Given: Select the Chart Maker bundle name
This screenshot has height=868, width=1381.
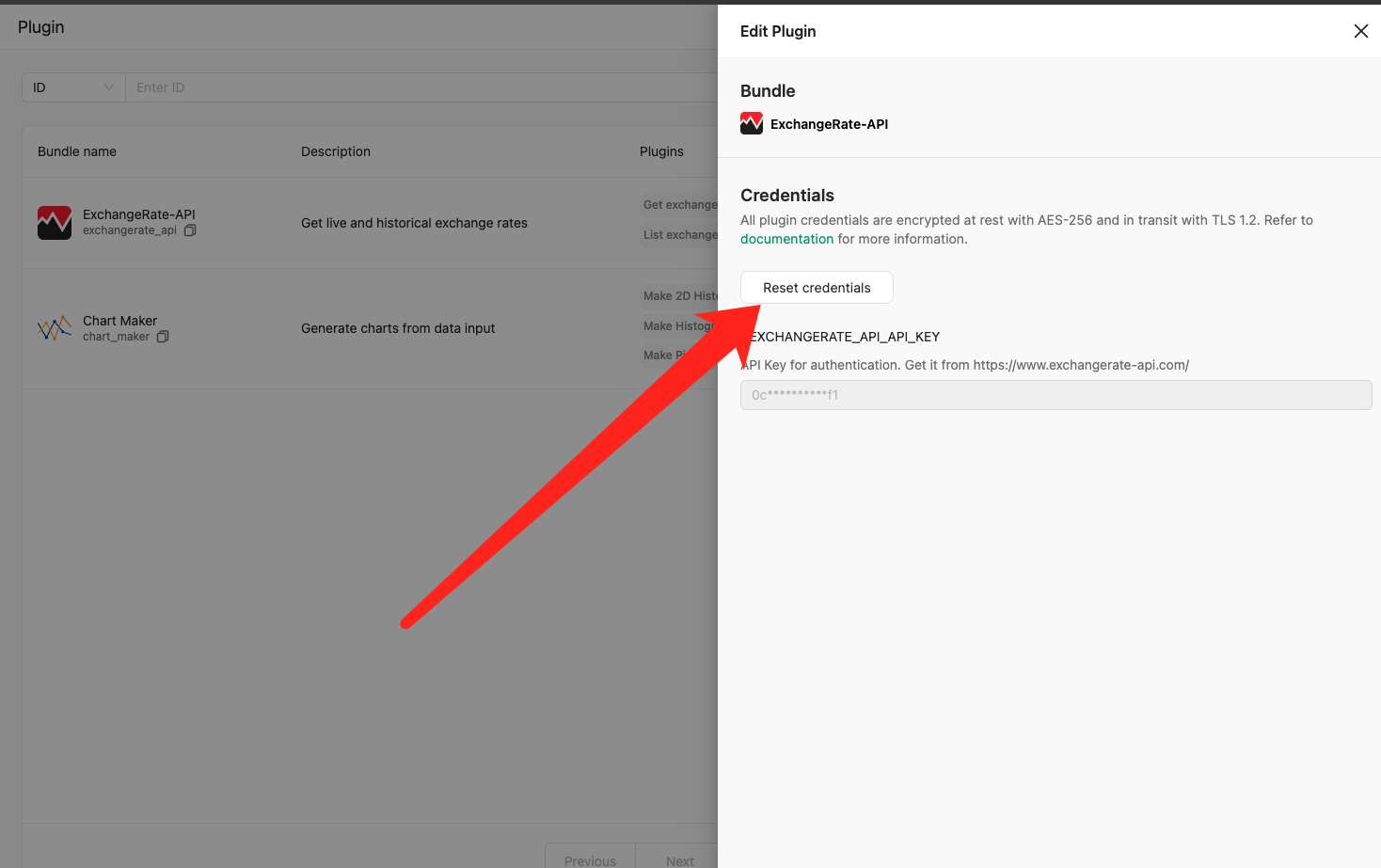Looking at the screenshot, I should 119,321.
